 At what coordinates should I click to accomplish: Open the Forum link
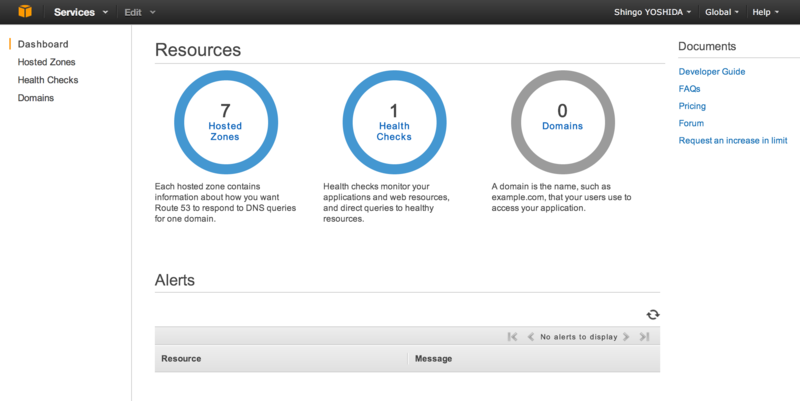(x=691, y=123)
